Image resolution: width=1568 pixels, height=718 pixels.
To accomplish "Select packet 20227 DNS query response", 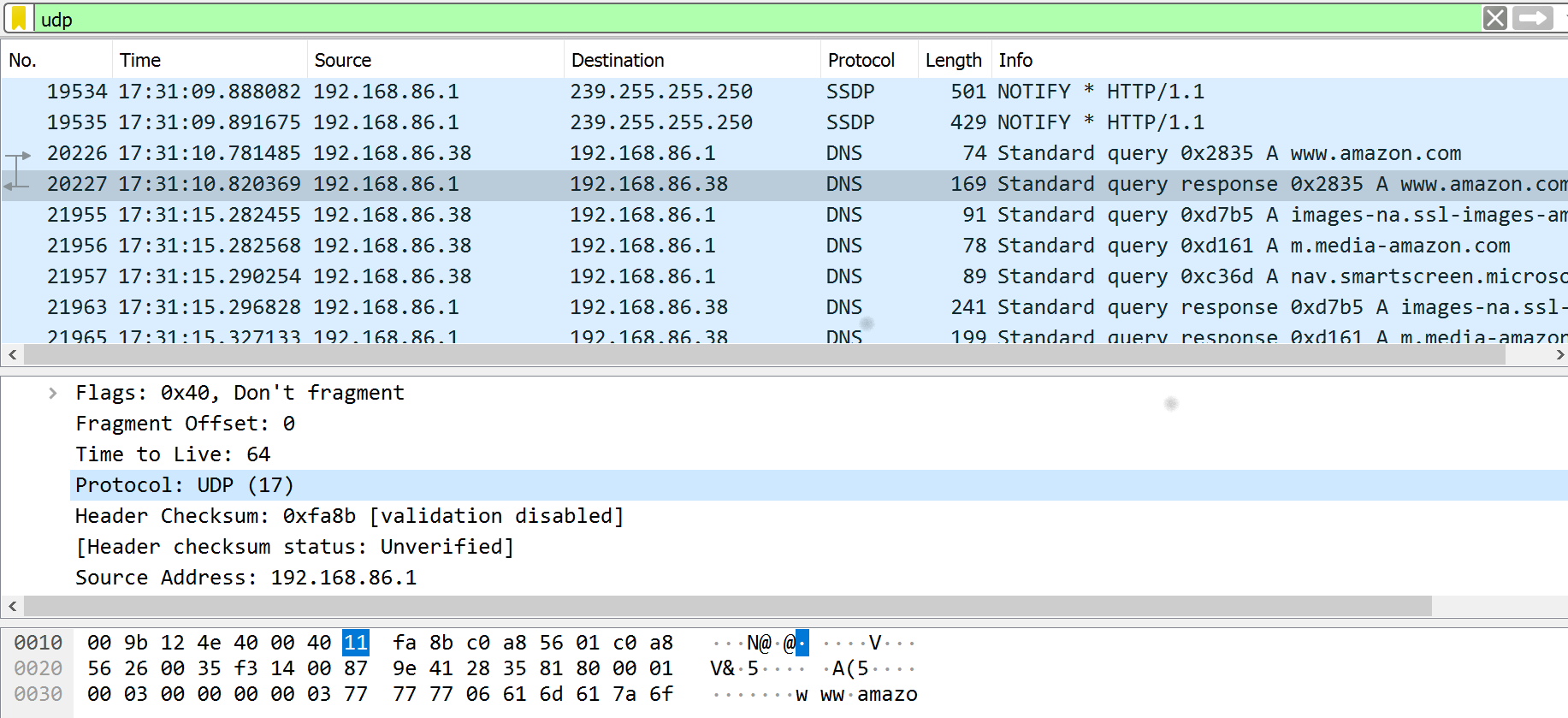I will (784, 184).
